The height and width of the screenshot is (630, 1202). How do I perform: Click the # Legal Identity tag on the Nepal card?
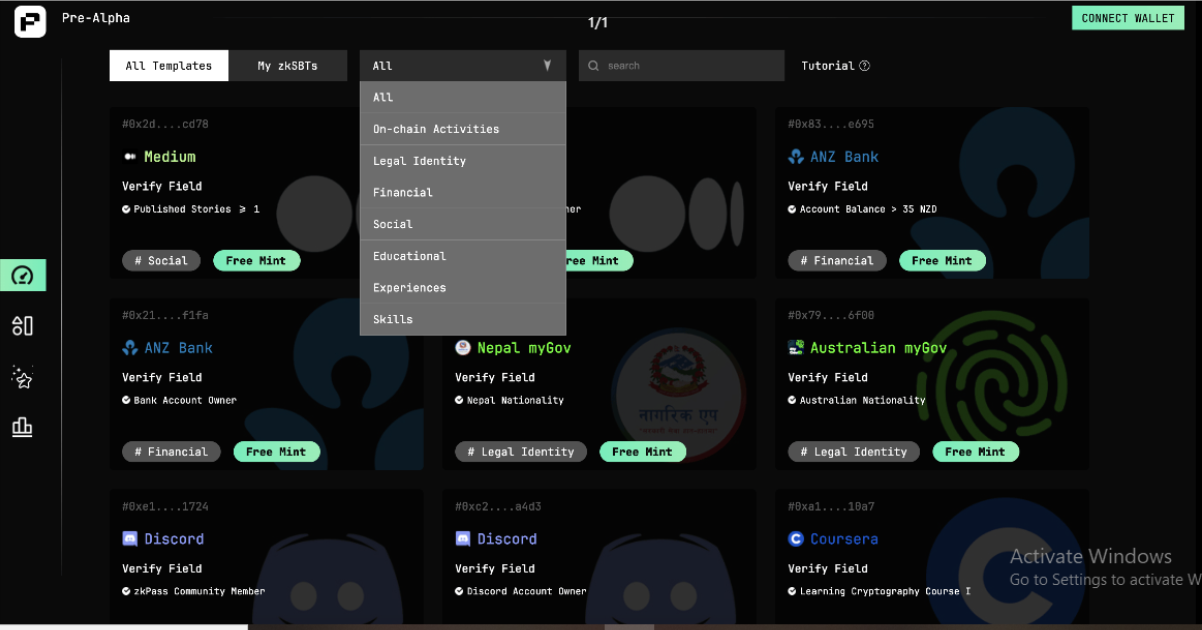pos(521,452)
